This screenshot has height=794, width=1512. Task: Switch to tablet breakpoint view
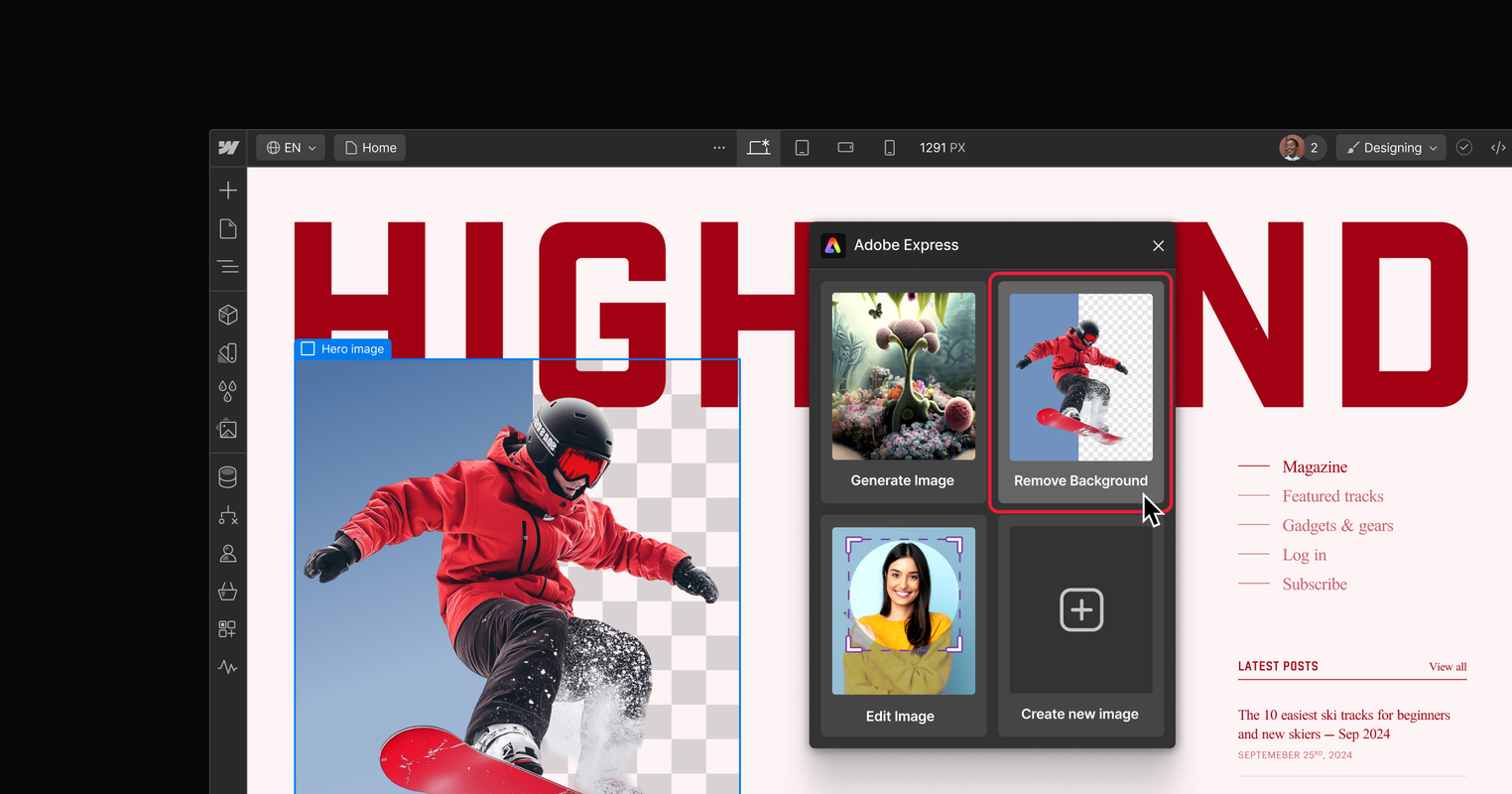click(x=802, y=147)
